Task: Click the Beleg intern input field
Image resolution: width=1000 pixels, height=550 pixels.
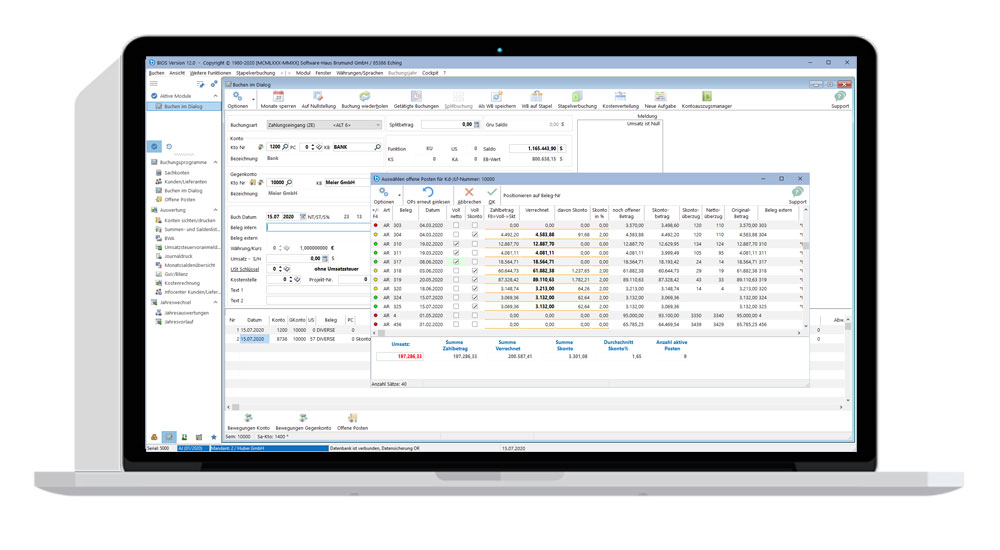Action: point(318,227)
